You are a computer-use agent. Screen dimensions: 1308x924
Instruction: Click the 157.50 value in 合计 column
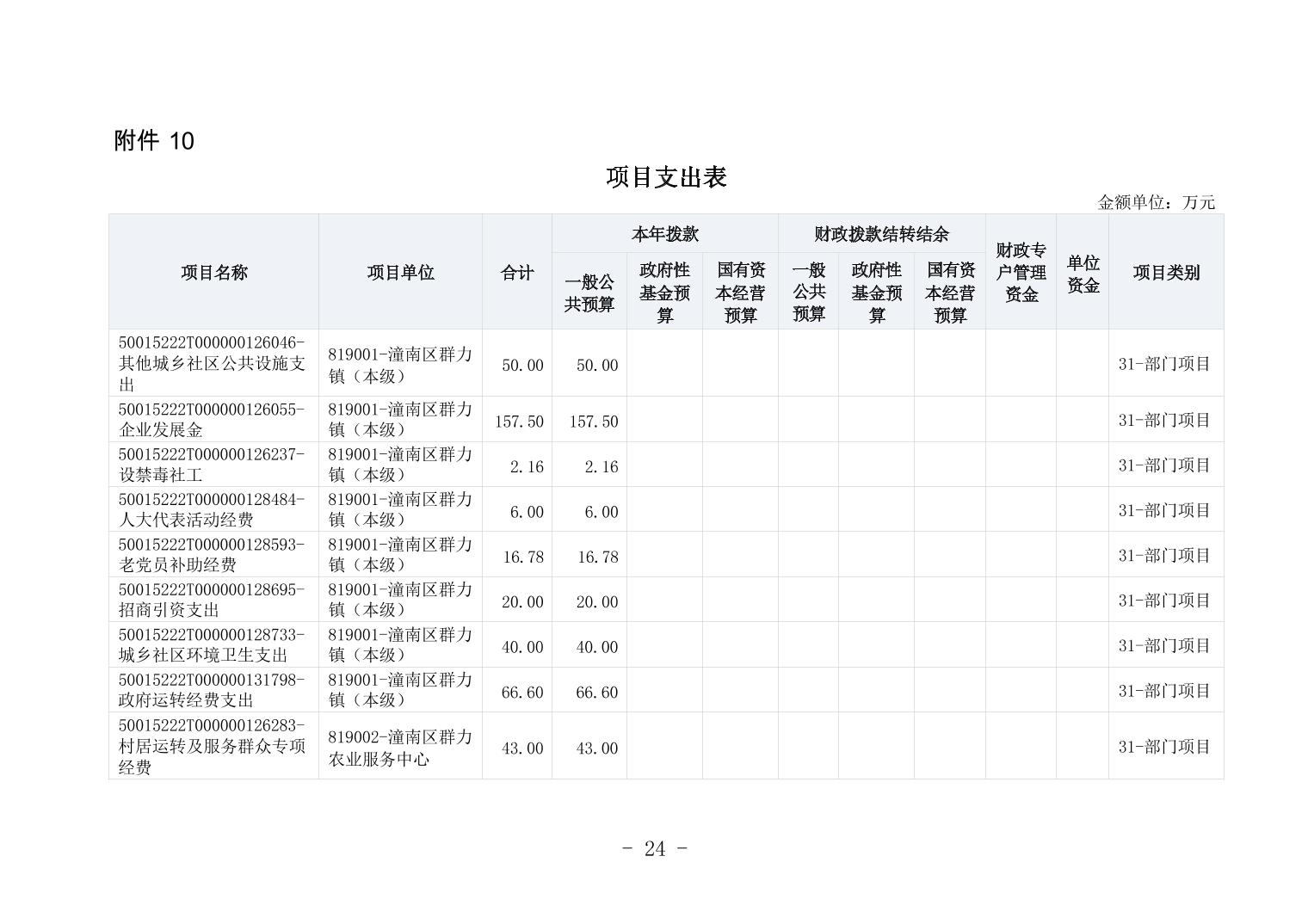point(519,422)
